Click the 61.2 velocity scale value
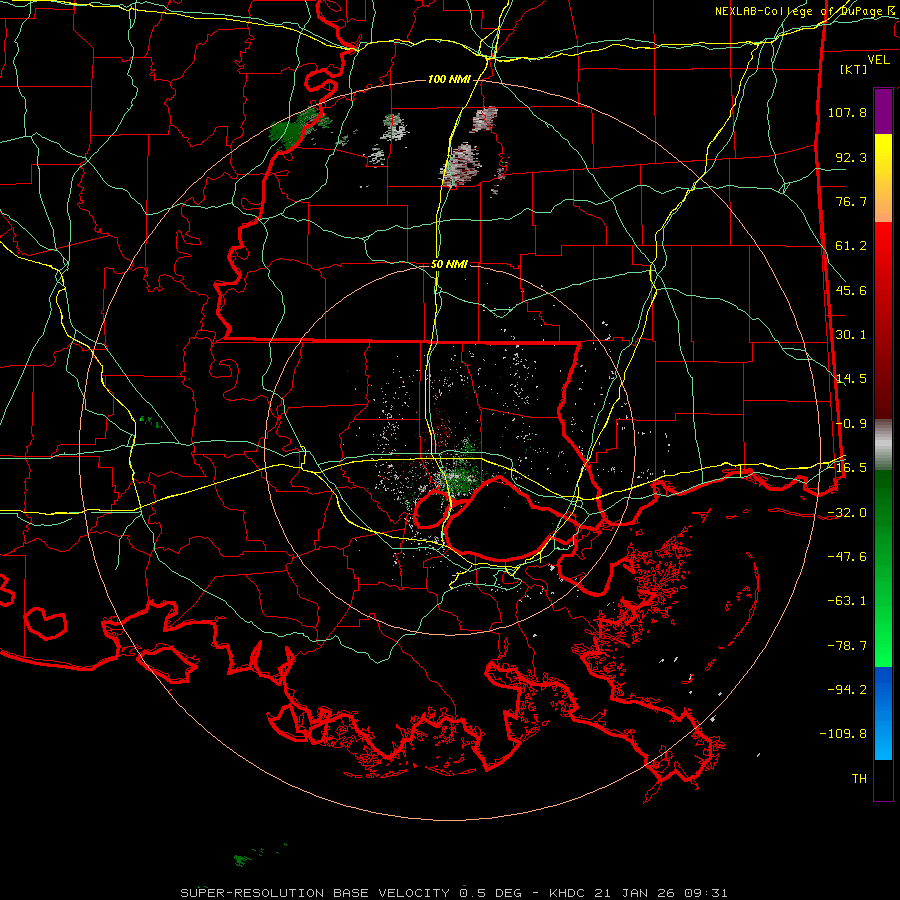The image size is (900, 900). click(851, 246)
